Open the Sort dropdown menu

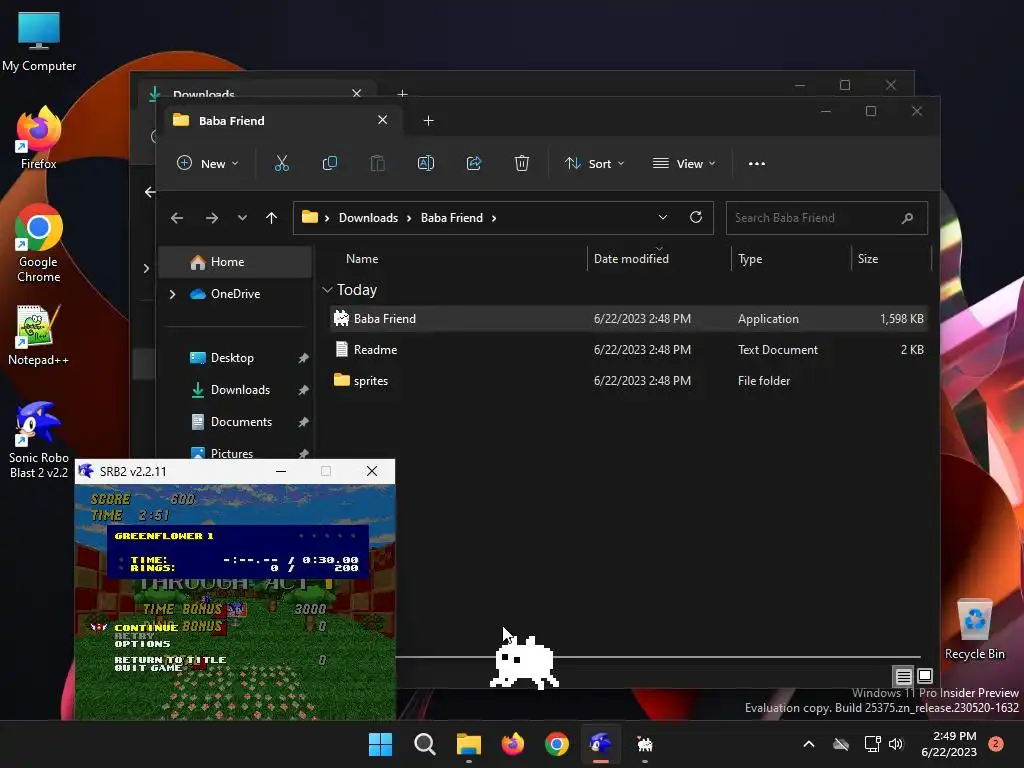click(x=594, y=163)
